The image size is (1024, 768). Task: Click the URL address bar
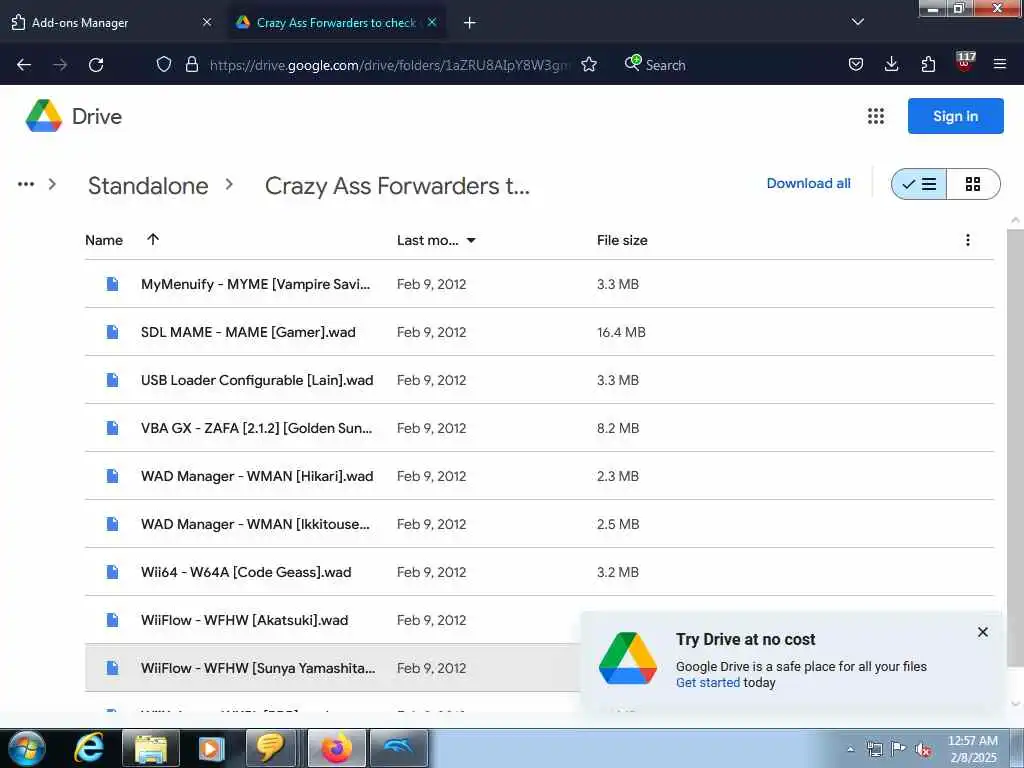(389, 65)
